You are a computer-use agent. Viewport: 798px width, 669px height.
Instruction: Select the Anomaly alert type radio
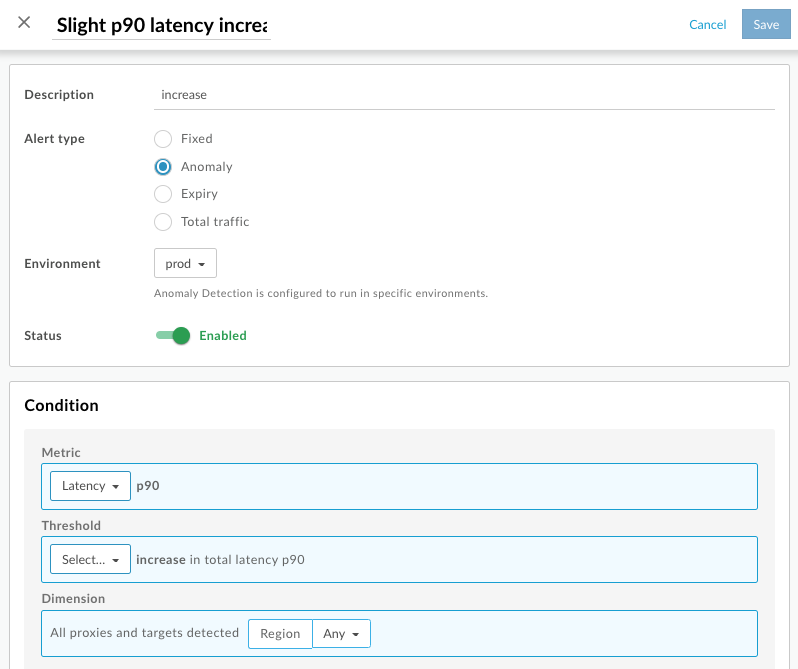(163, 167)
